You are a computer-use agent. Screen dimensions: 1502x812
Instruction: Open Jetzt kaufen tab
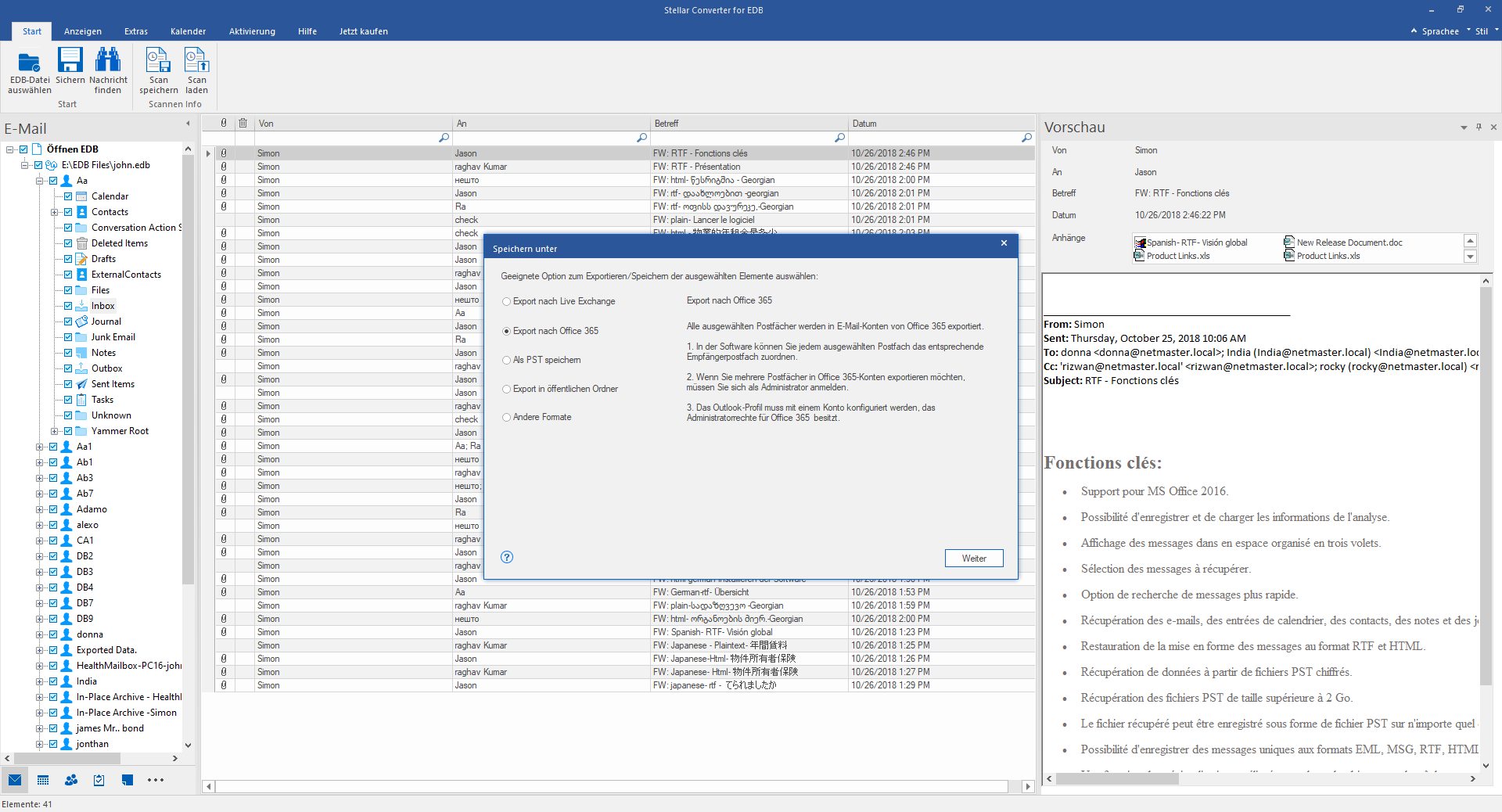363,31
